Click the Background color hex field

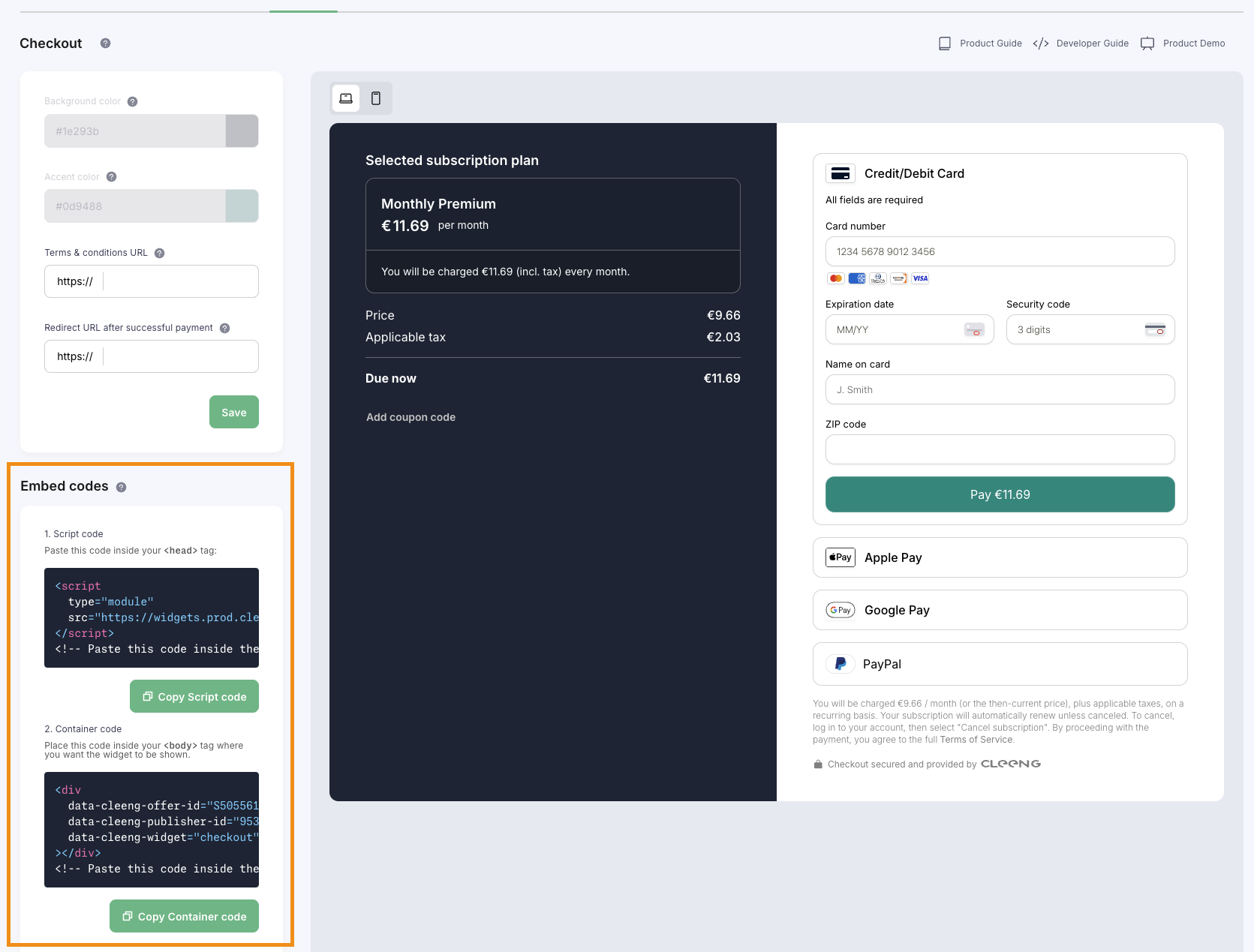(x=135, y=131)
